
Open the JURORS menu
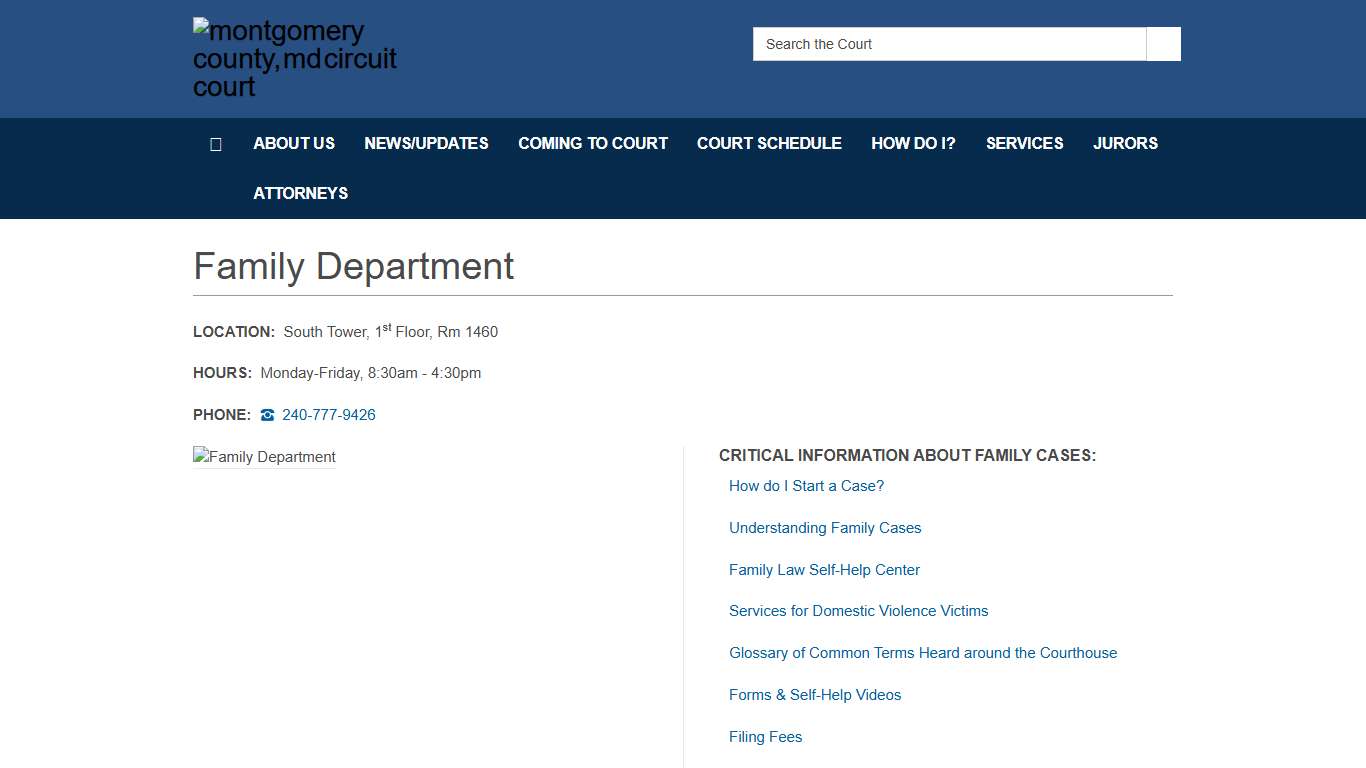tap(1125, 143)
